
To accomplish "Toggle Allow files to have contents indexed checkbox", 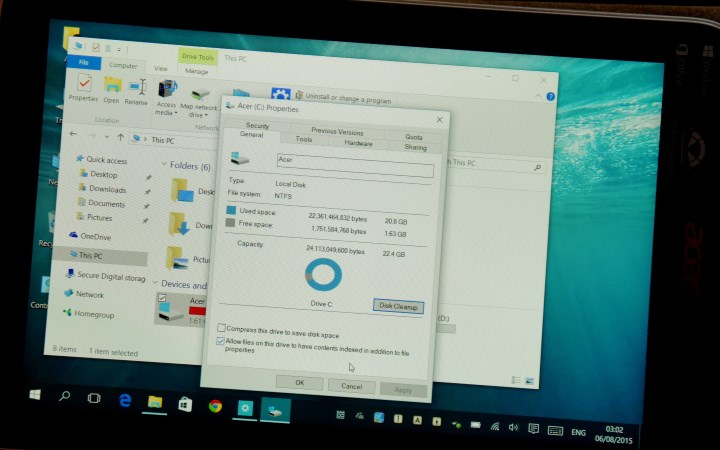I will [x=220, y=341].
